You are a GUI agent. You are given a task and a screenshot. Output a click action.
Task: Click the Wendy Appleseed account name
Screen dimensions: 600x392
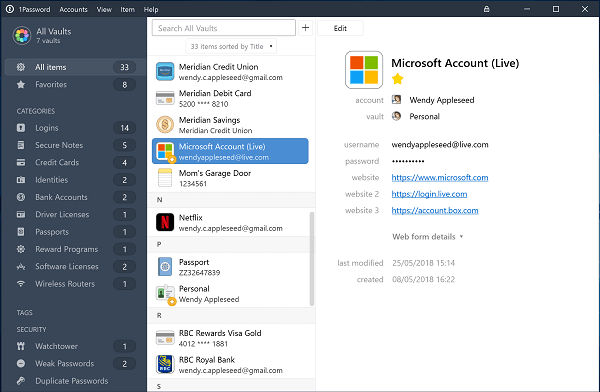point(442,100)
